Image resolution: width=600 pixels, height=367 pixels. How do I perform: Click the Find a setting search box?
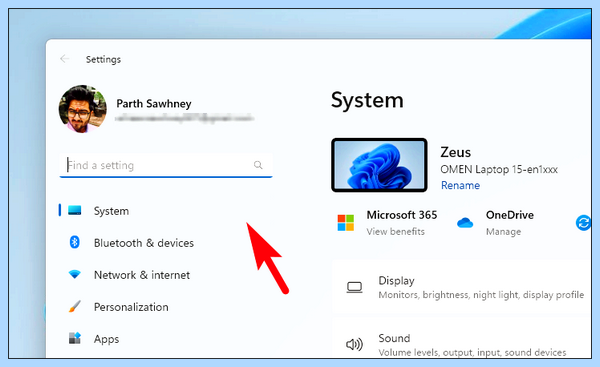166,165
